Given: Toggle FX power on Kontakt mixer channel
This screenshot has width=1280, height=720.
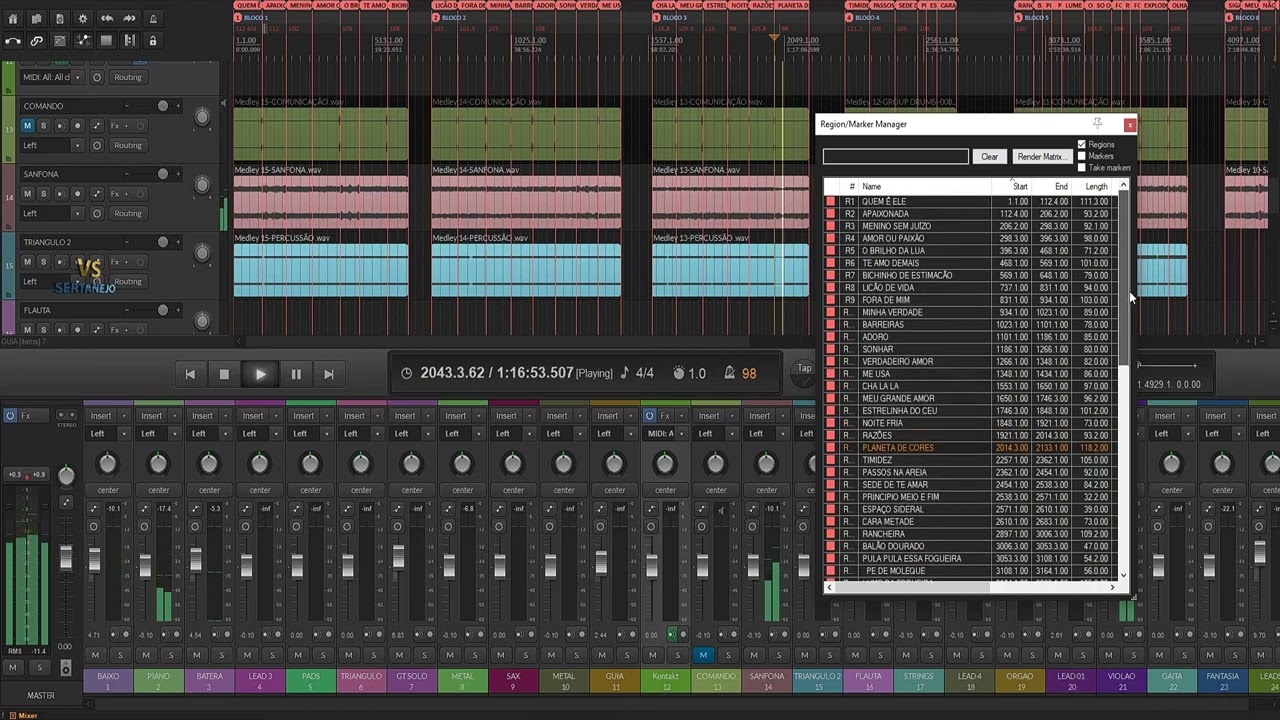Looking at the screenshot, I should (x=650, y=415).
